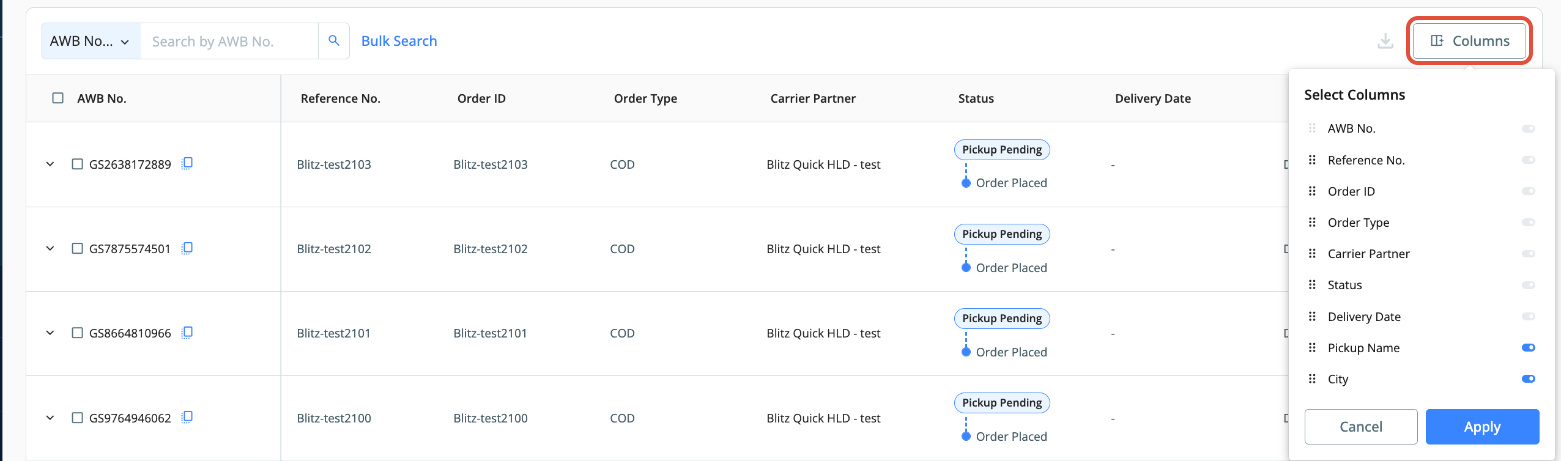Expand the GS2638172889 row details
This screenshot has height=461, width=1561.
(x=50, y=164)
